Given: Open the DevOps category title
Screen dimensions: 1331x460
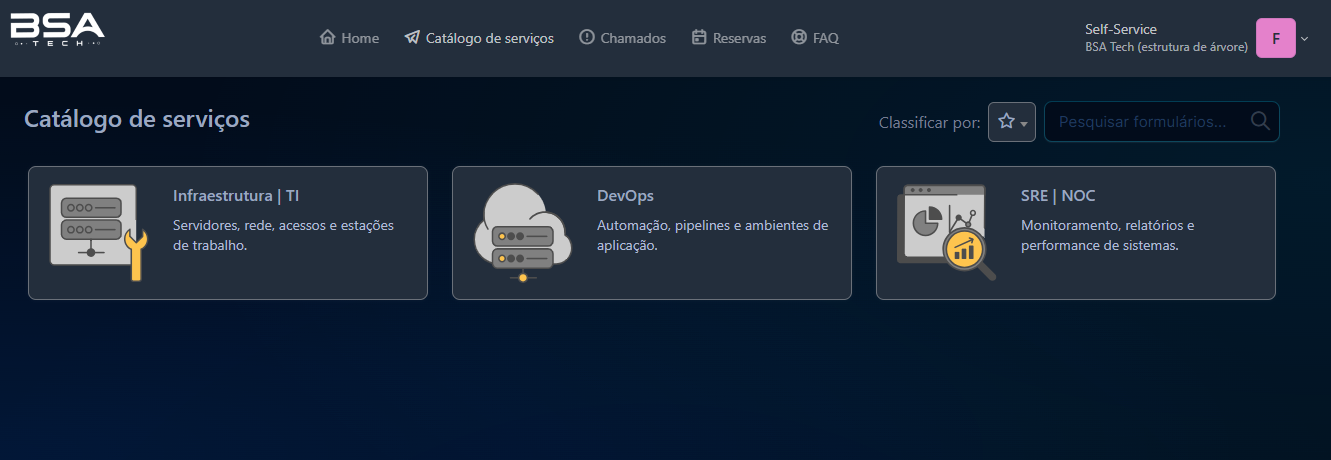Looking at the screenshot, I should (x=625, y=196).
